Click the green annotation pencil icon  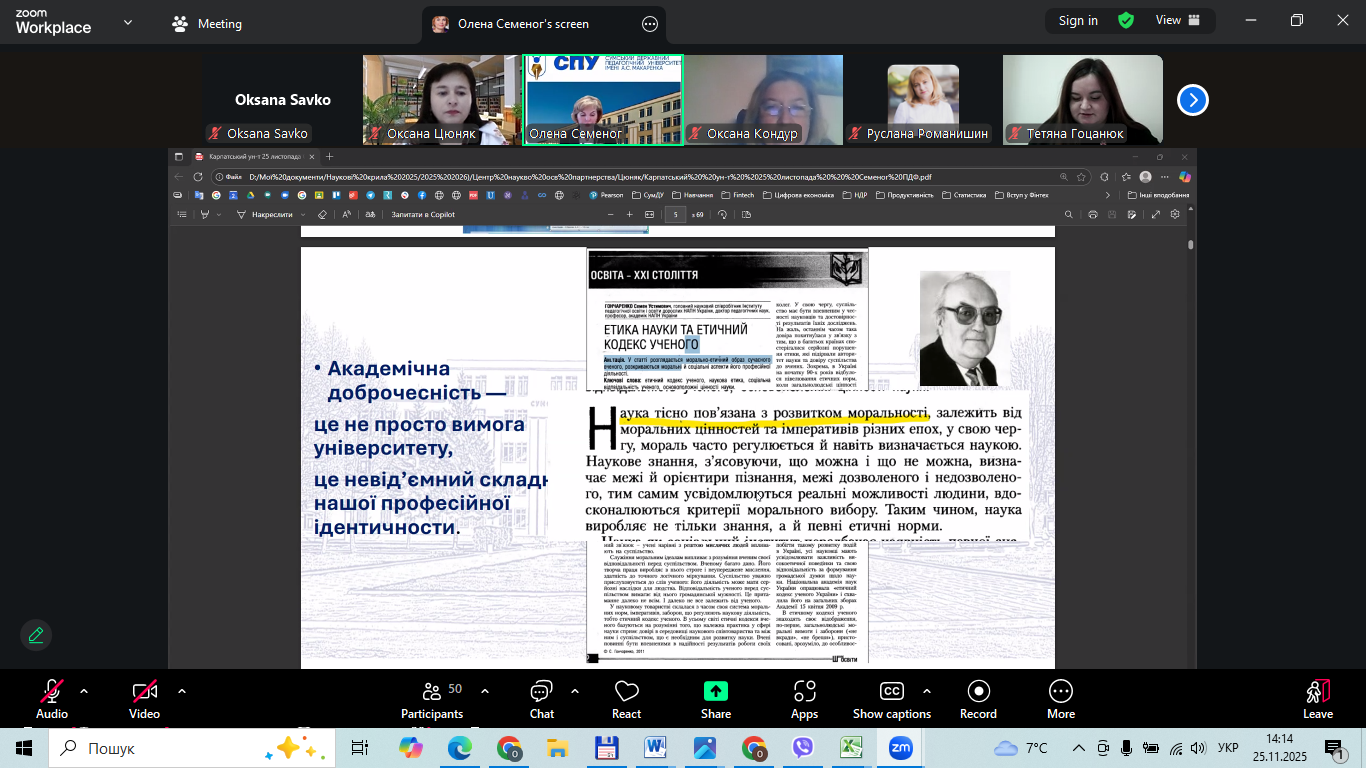pos(36,635)
